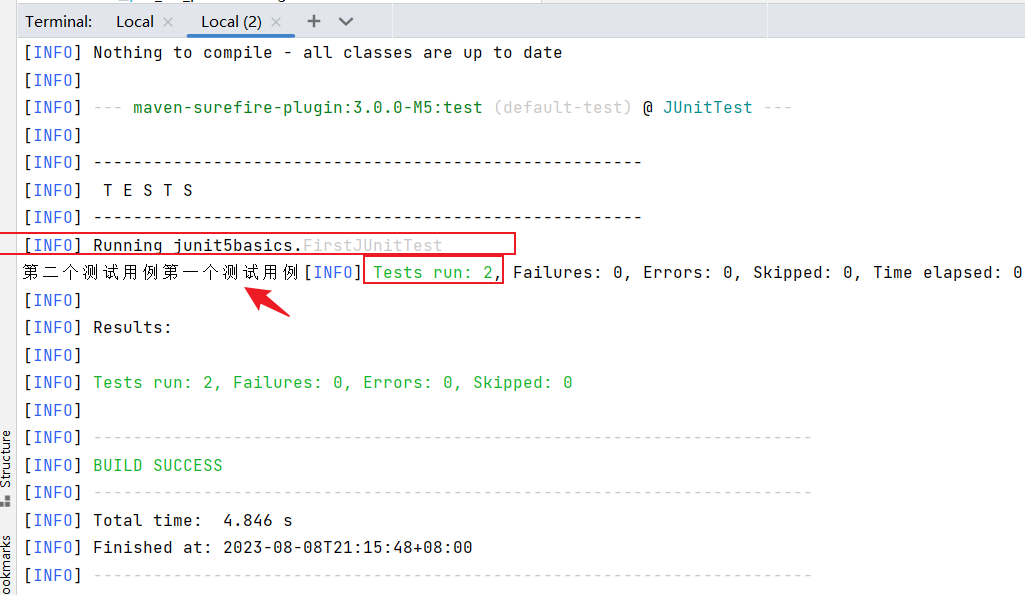Expand the terminal tabs chevron dropdown
The width and height of the screenshot is (1025, 595).
[x=346, y=21]
